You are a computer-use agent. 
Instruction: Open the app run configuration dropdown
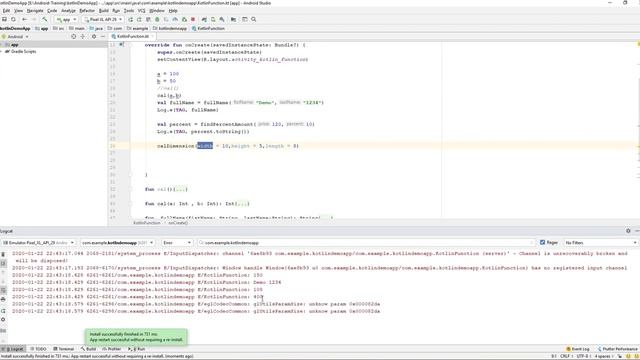66,19
